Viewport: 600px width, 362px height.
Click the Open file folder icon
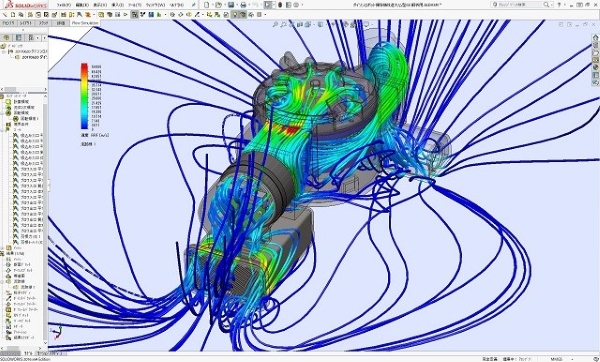pyautogui.click(x=218, y=5)
